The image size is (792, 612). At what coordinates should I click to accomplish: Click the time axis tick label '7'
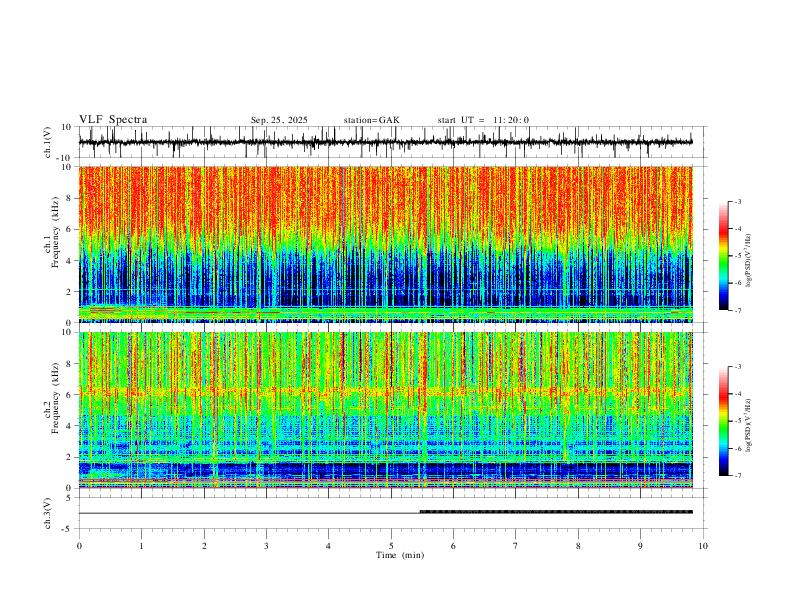[x=516, y=546]
